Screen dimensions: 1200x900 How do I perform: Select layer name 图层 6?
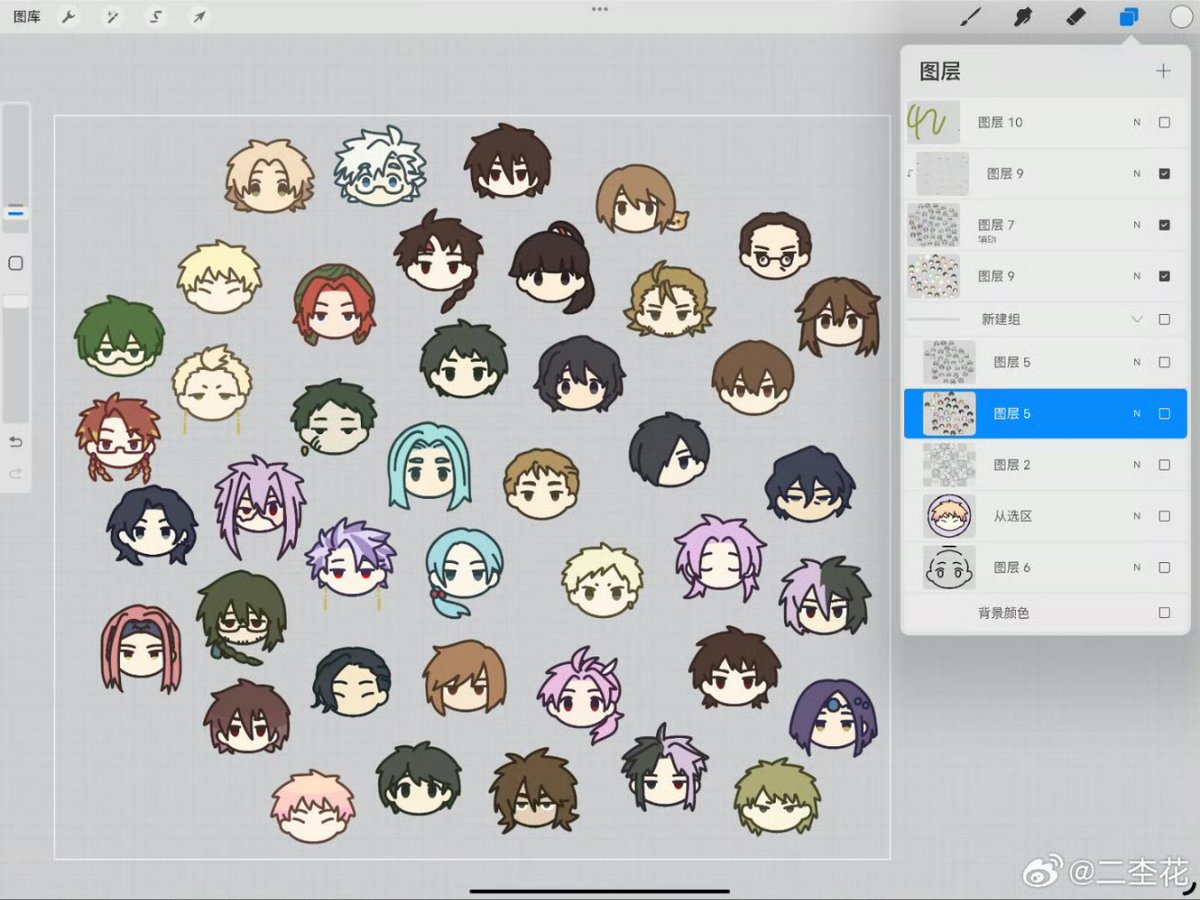point(1012,567)
